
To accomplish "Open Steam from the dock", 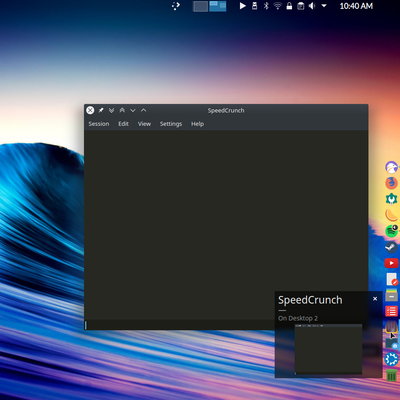I will (391, 247).
